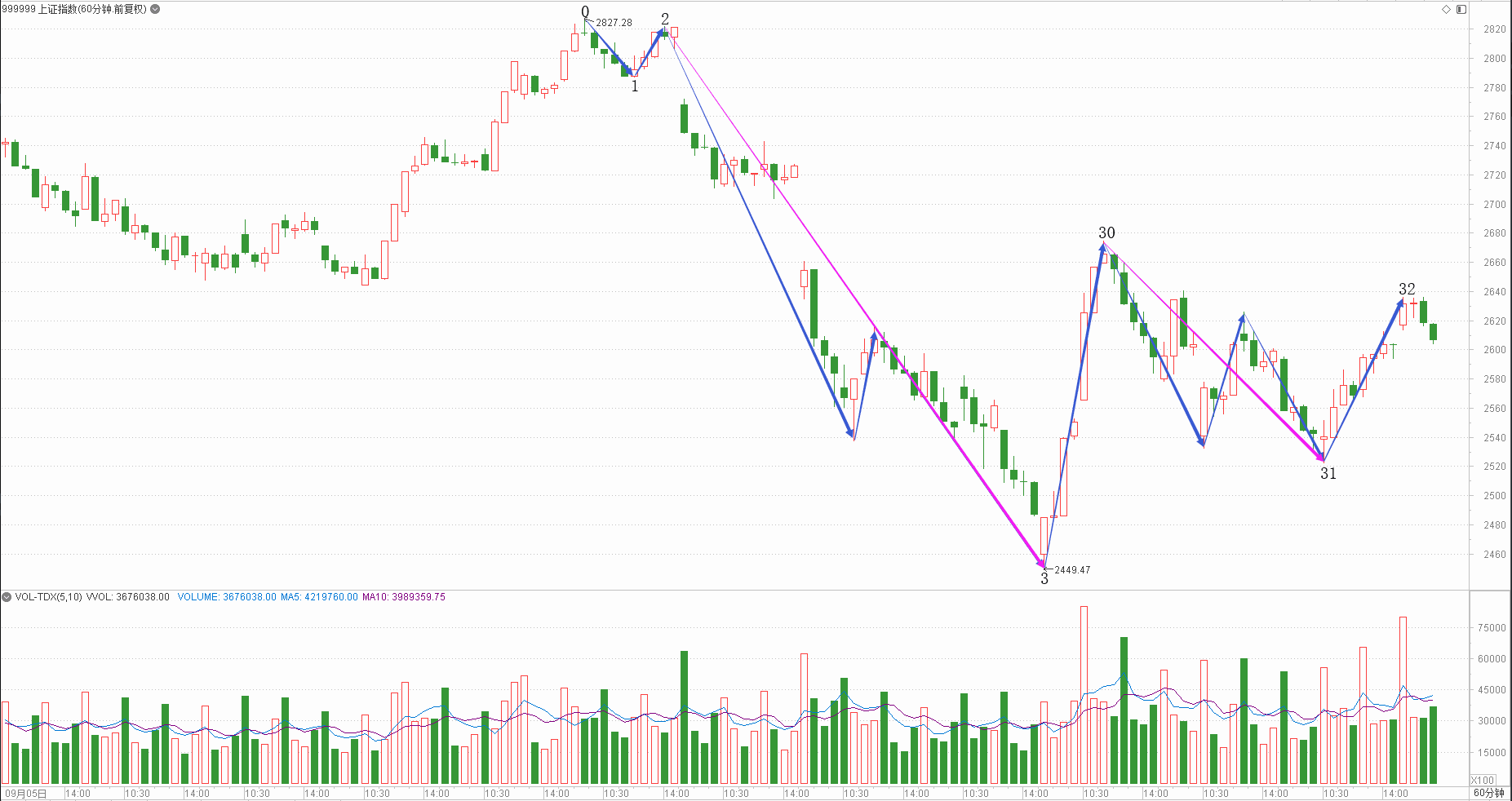1512x801 pixels.
Task: Click wave label 3 at the low
Action: click(x=1044, y=579)
